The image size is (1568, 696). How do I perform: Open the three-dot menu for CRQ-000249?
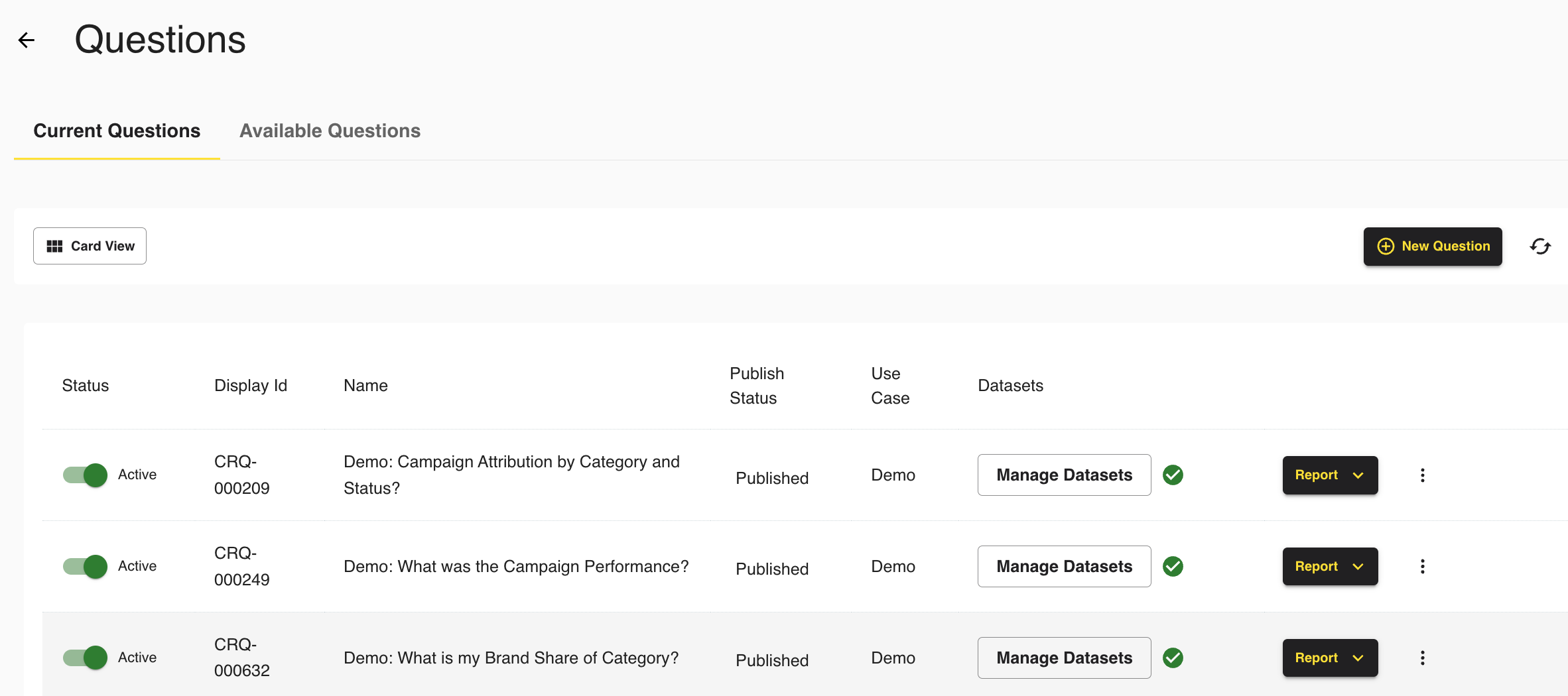[1422, 567]
